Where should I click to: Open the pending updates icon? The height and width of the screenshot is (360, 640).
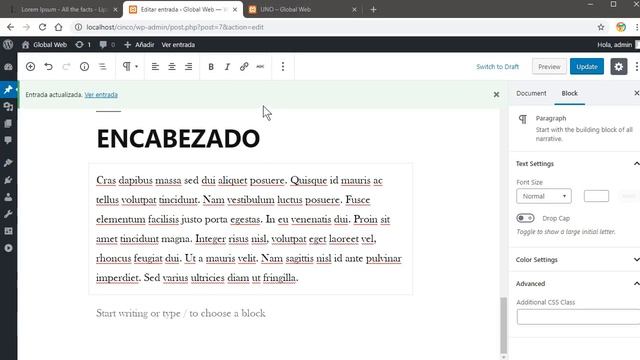83,44
